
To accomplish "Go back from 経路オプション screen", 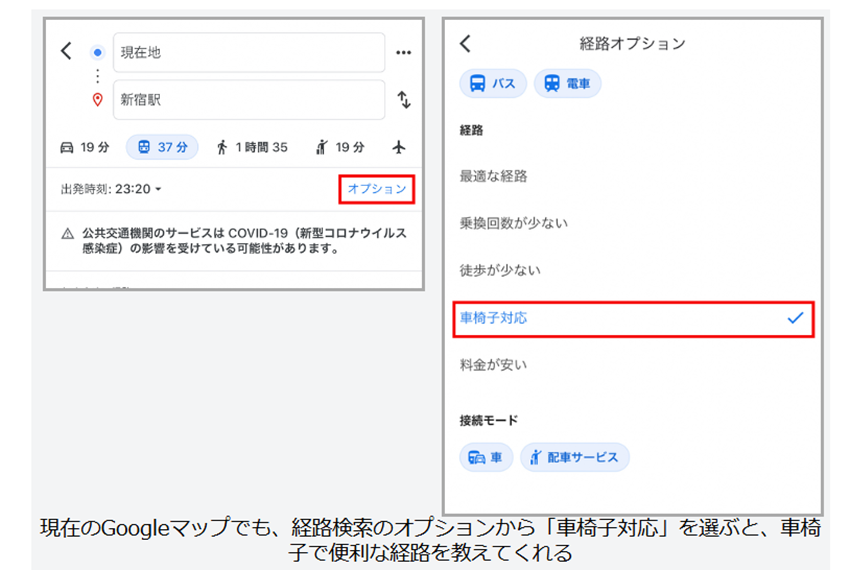I will (x=465, y=43).
